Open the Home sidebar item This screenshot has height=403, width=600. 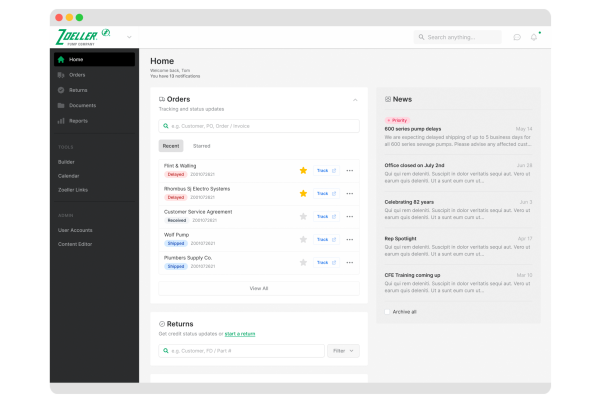pos(94,59)
